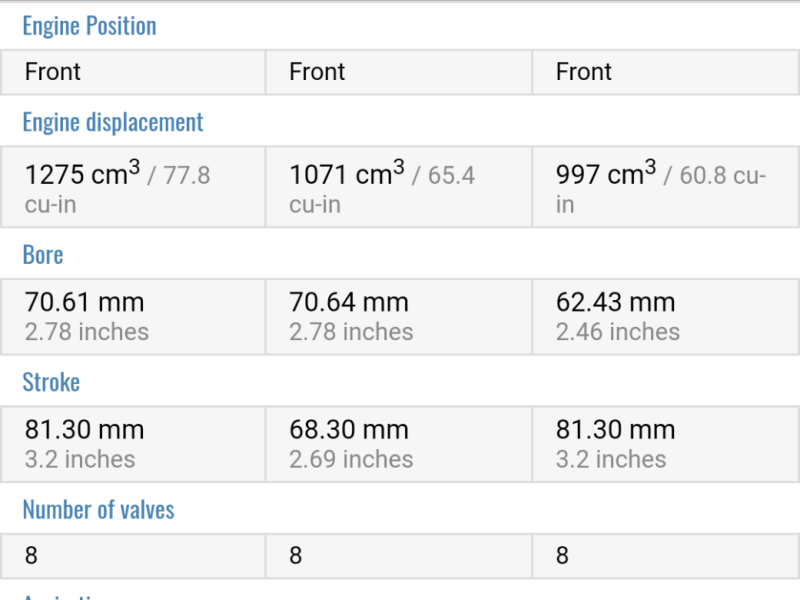Click the 70.61 mm bore cell

(133, 317)
